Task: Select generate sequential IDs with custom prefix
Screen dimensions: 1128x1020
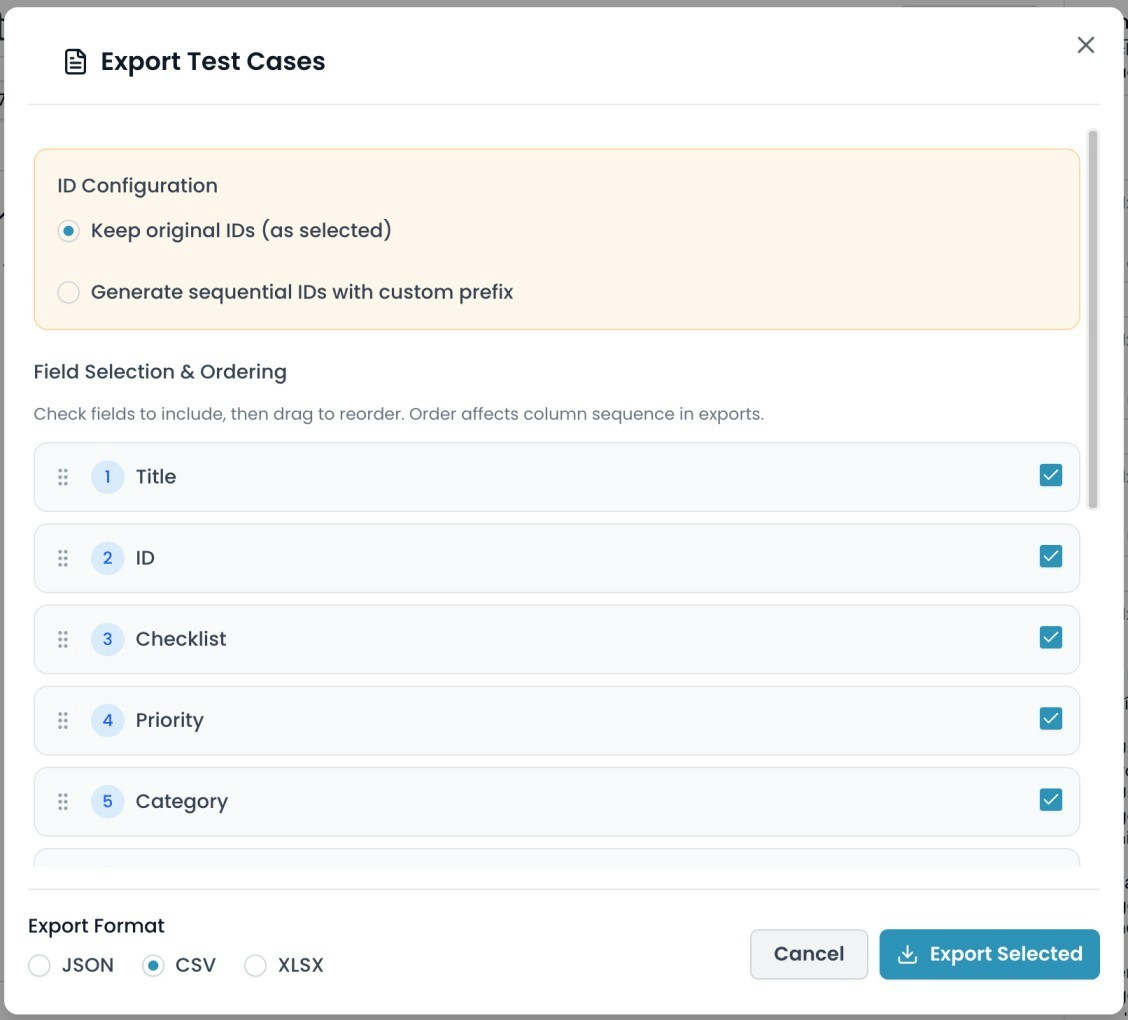Action: [x=68, y=292]
